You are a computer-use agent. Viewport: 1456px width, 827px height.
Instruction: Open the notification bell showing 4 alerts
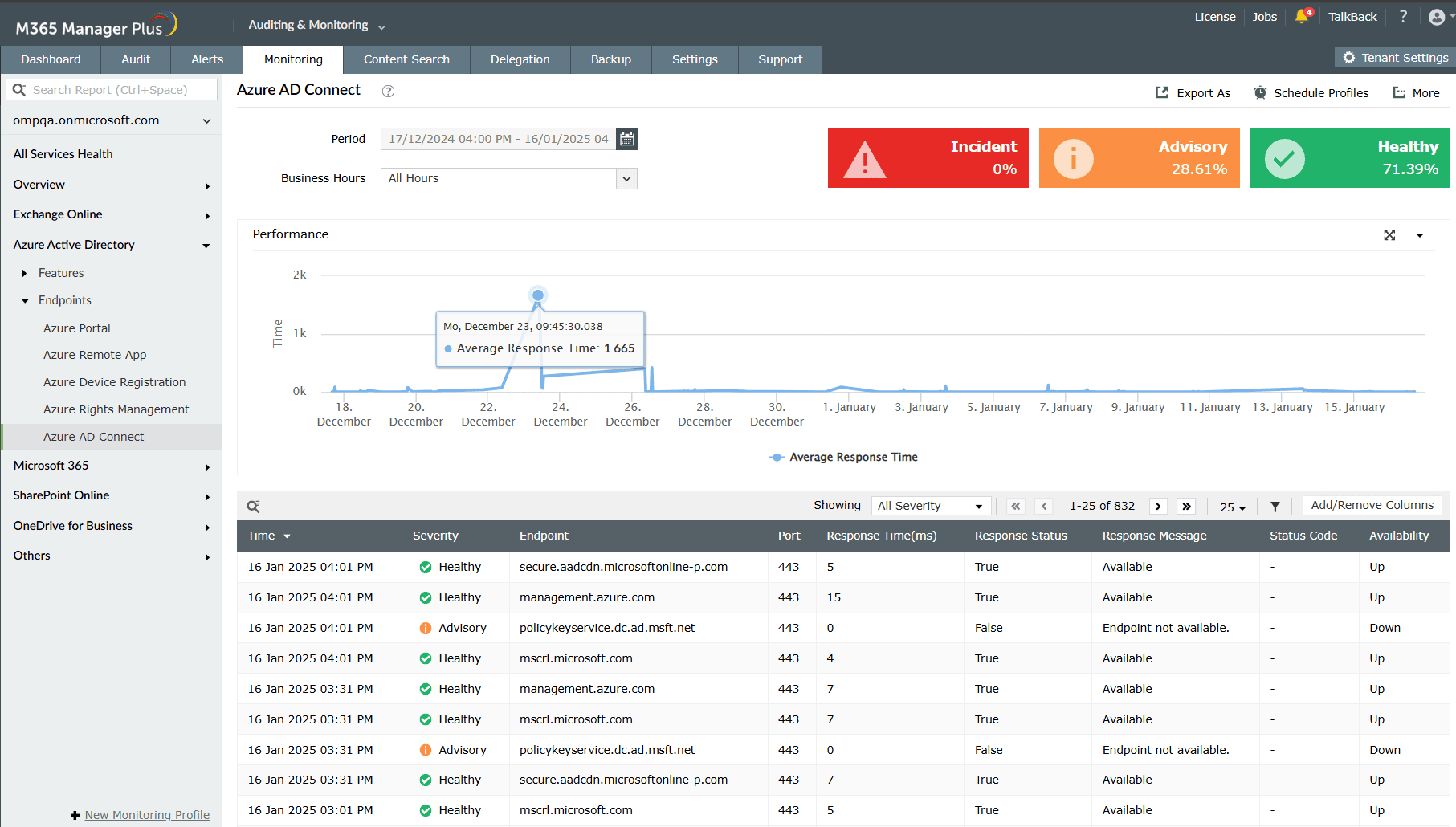point(1301,16)
